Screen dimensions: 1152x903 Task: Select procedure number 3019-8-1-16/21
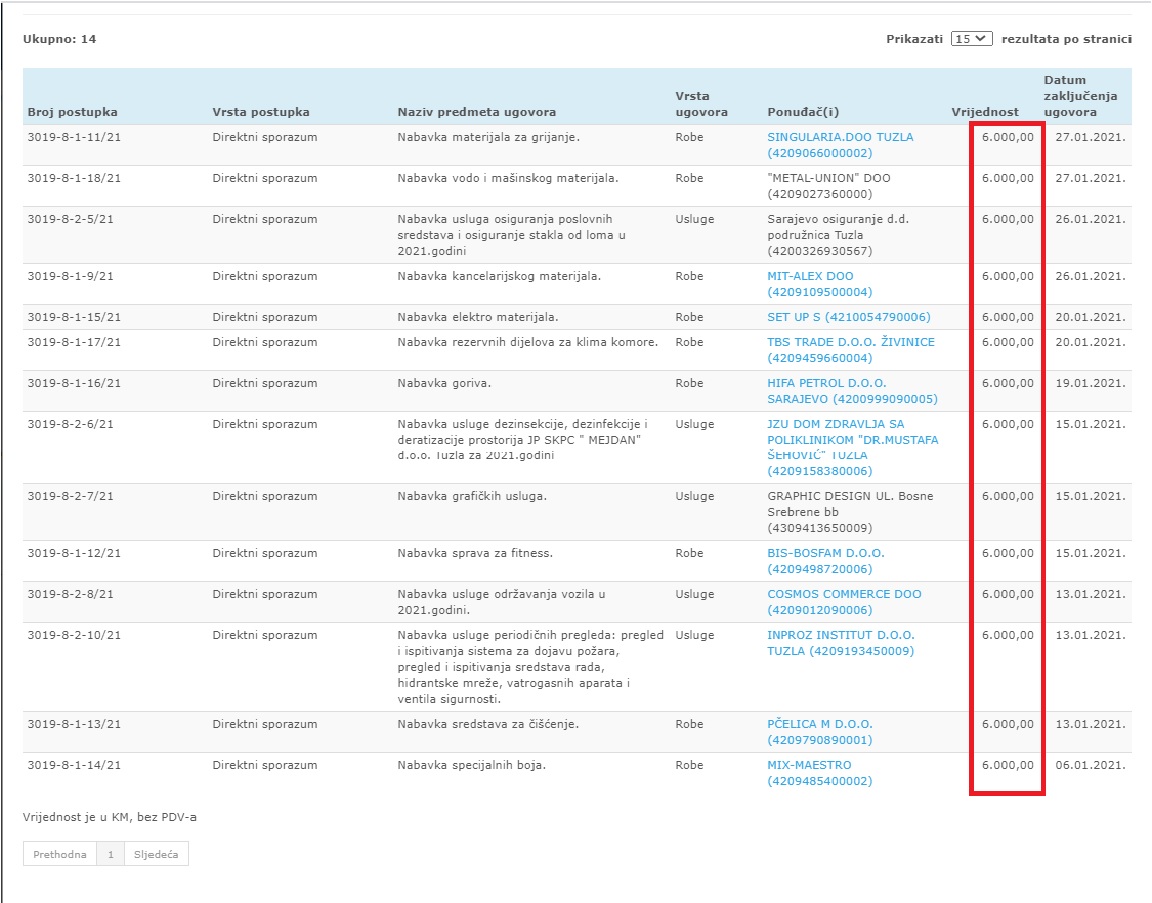coord(74,383)
